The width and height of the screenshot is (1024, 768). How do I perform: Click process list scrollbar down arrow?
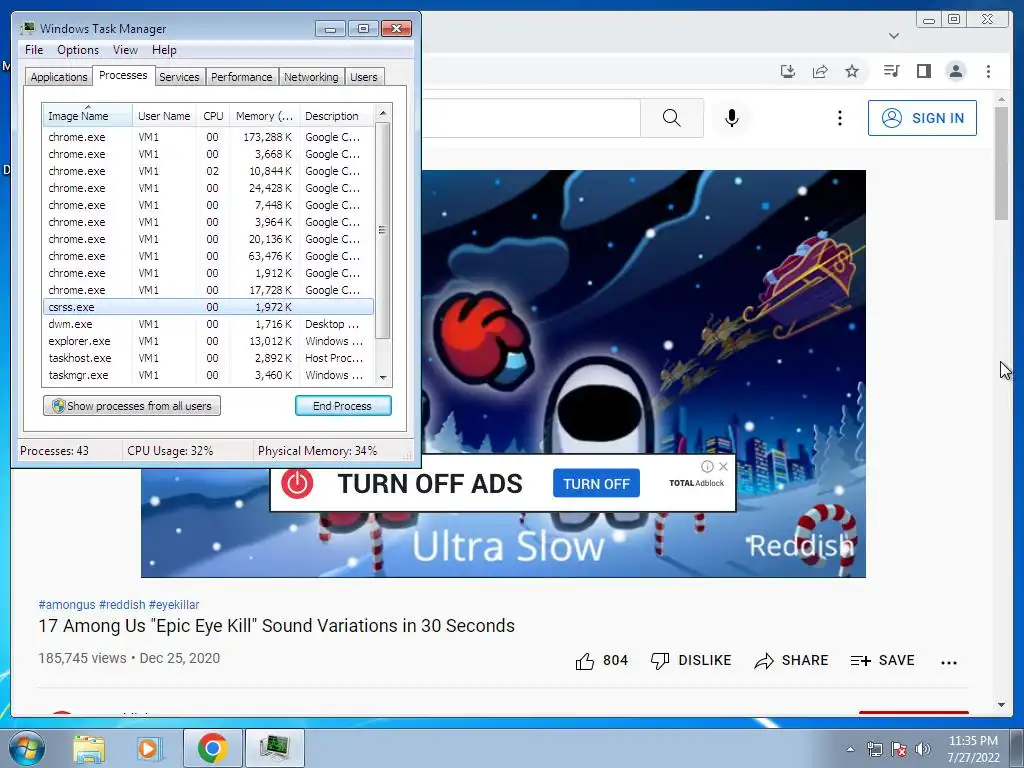383,377
